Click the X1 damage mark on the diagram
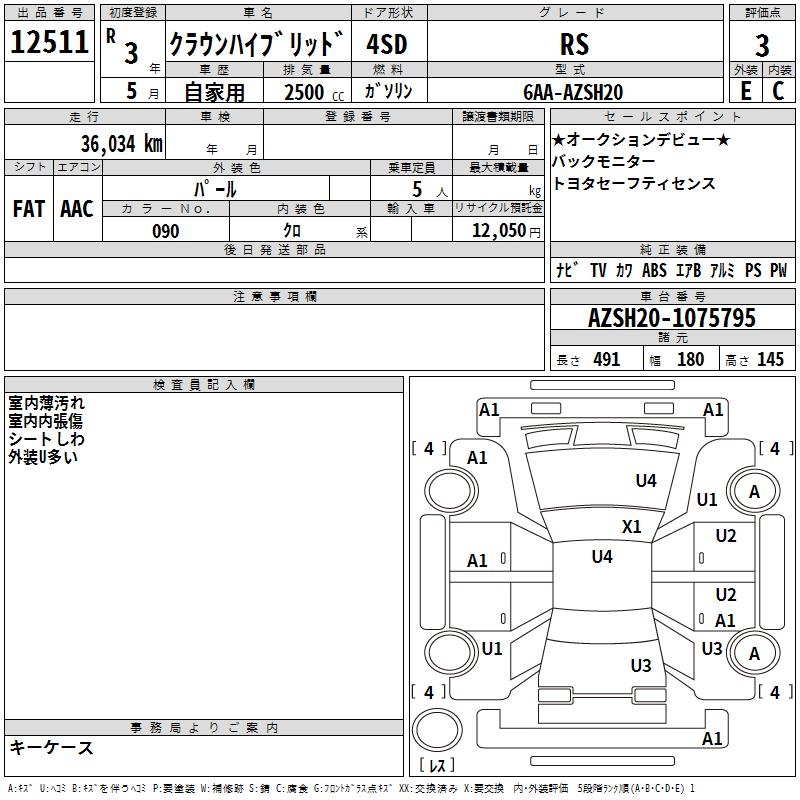Screen dimensions: 800x800 631,526
